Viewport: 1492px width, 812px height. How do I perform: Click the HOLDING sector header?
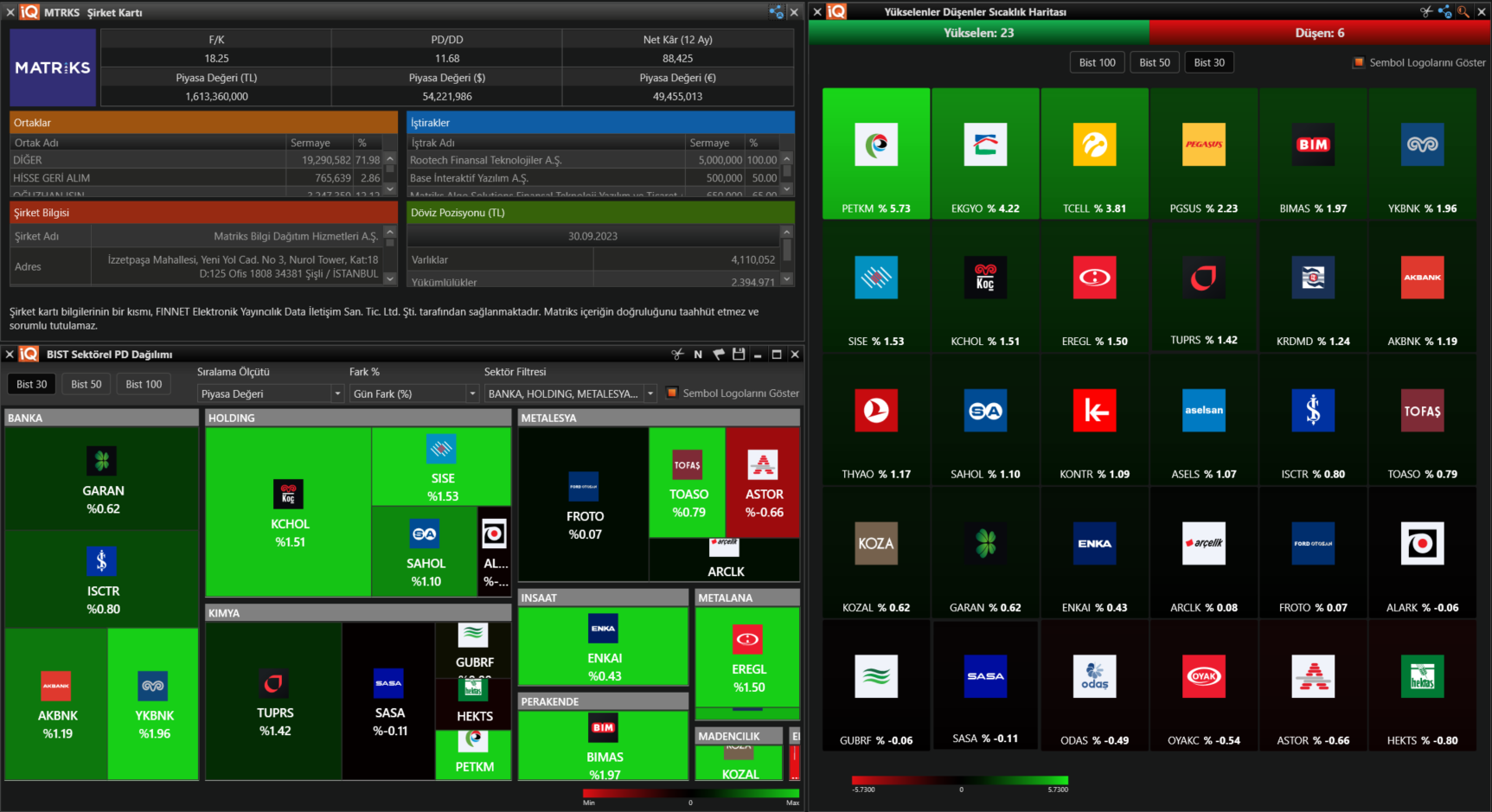pos(358,418)
